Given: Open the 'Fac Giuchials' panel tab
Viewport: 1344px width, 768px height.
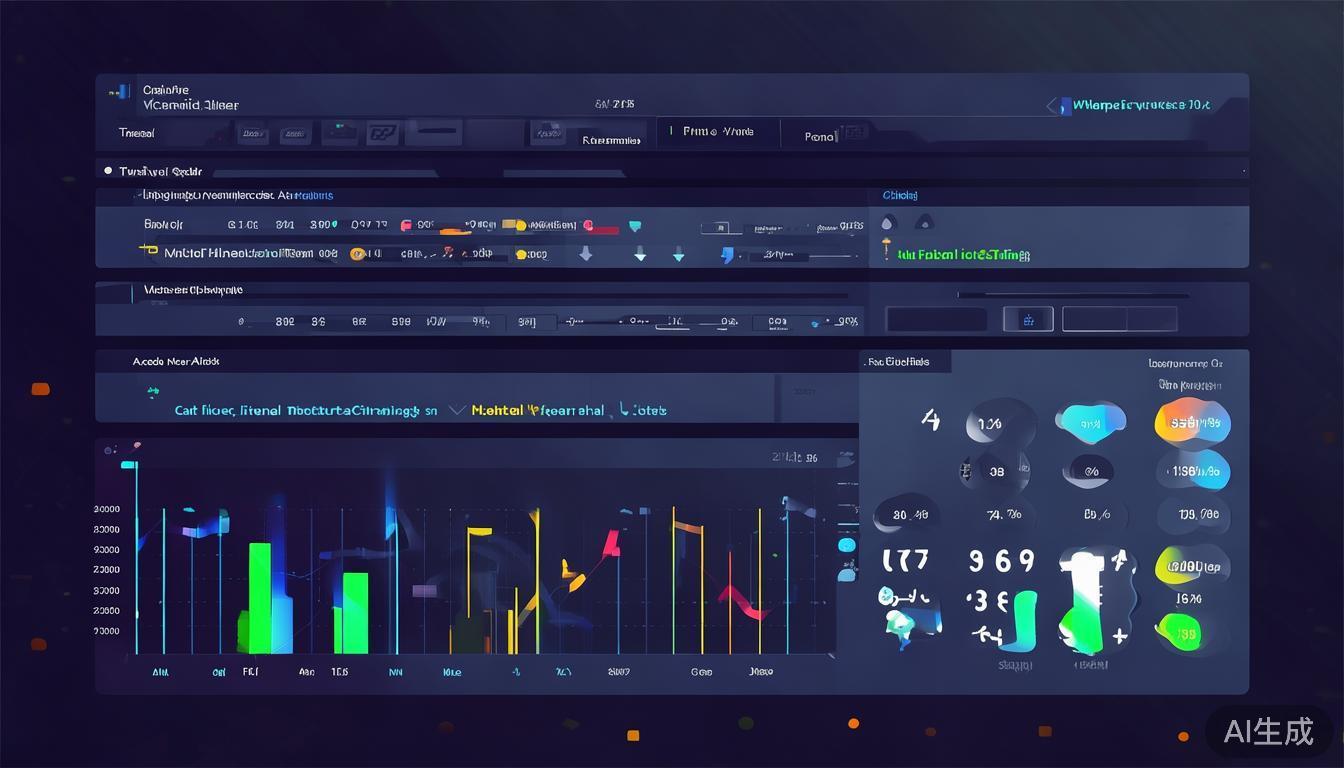Looking at the screenshot, I should 899,362.
